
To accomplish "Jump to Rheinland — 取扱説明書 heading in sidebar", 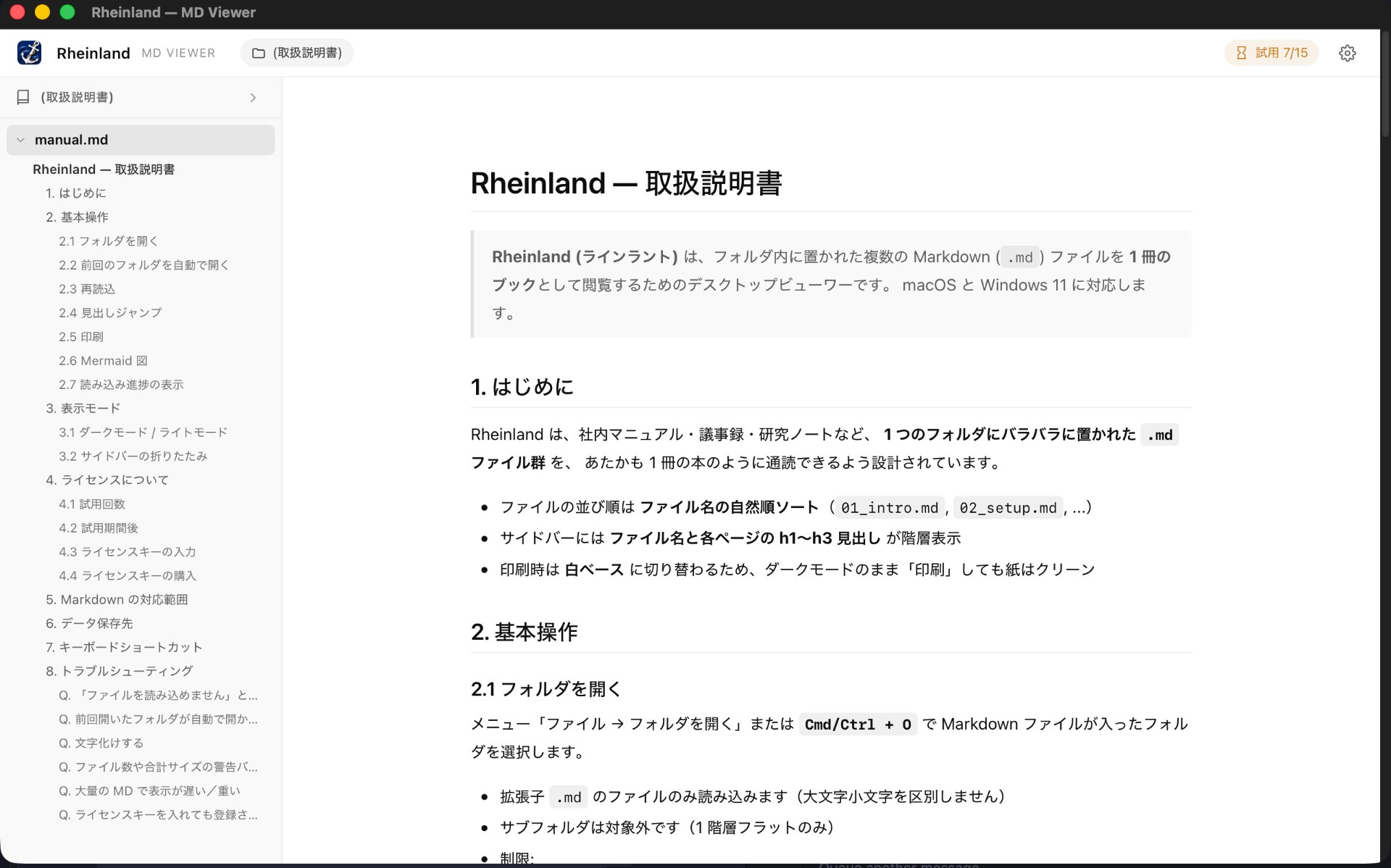I will [104, 169].
